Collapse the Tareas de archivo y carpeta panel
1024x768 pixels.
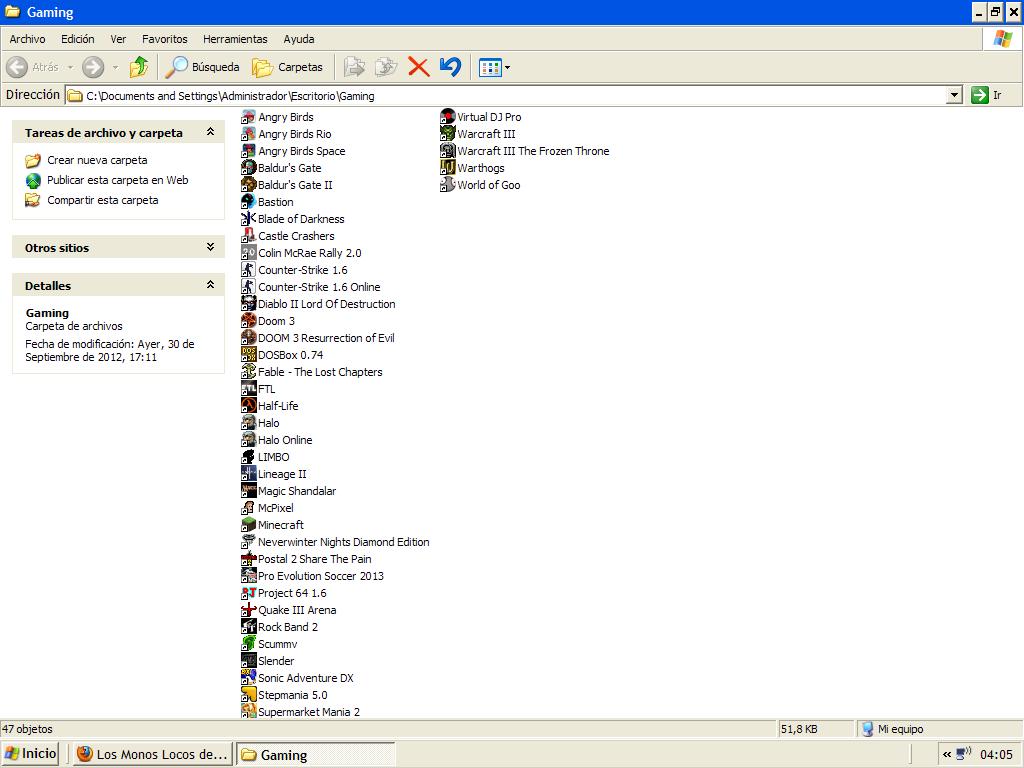pos(210,132)
